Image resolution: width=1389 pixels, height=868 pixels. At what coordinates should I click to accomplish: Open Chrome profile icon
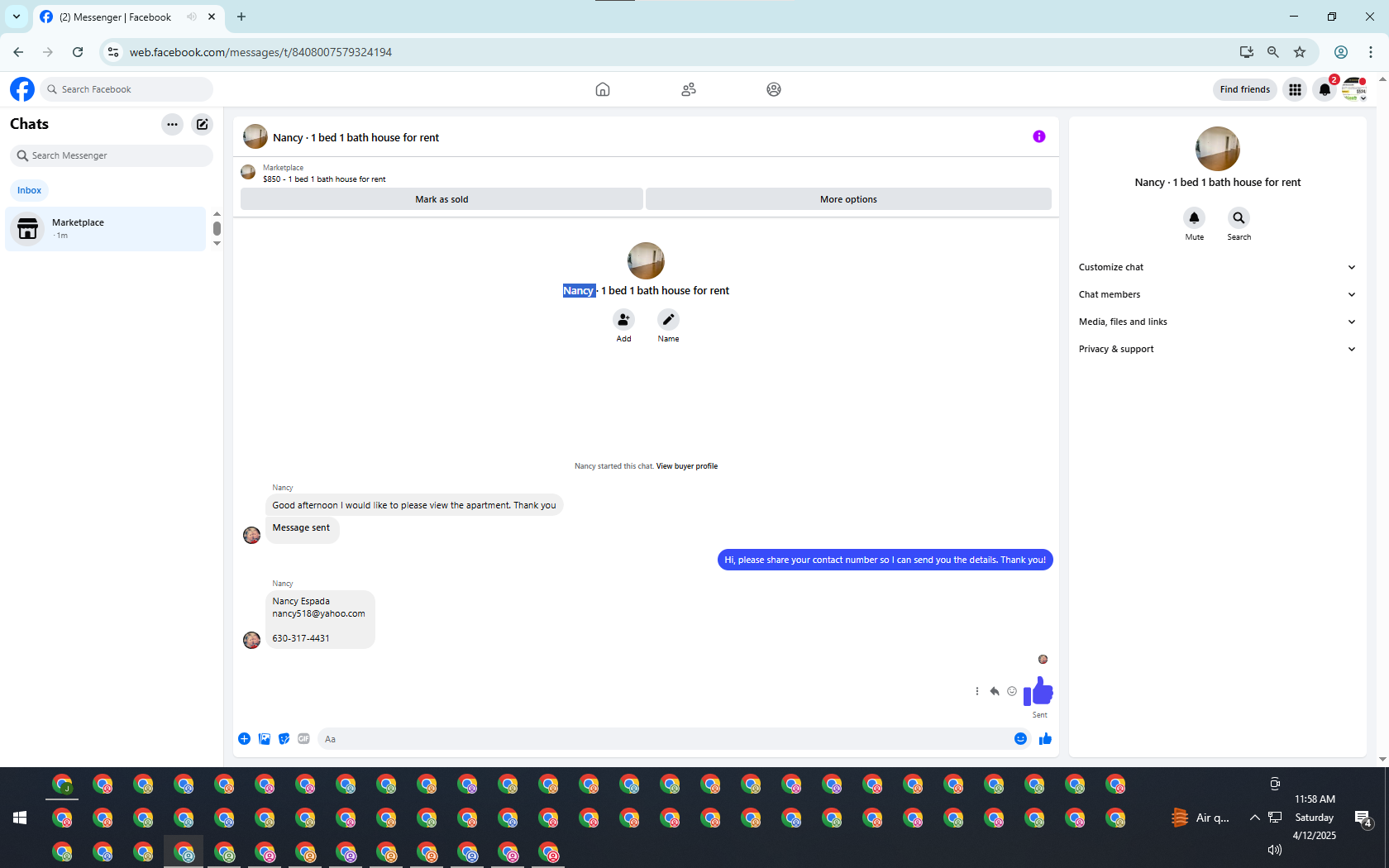pos(1341,52)
